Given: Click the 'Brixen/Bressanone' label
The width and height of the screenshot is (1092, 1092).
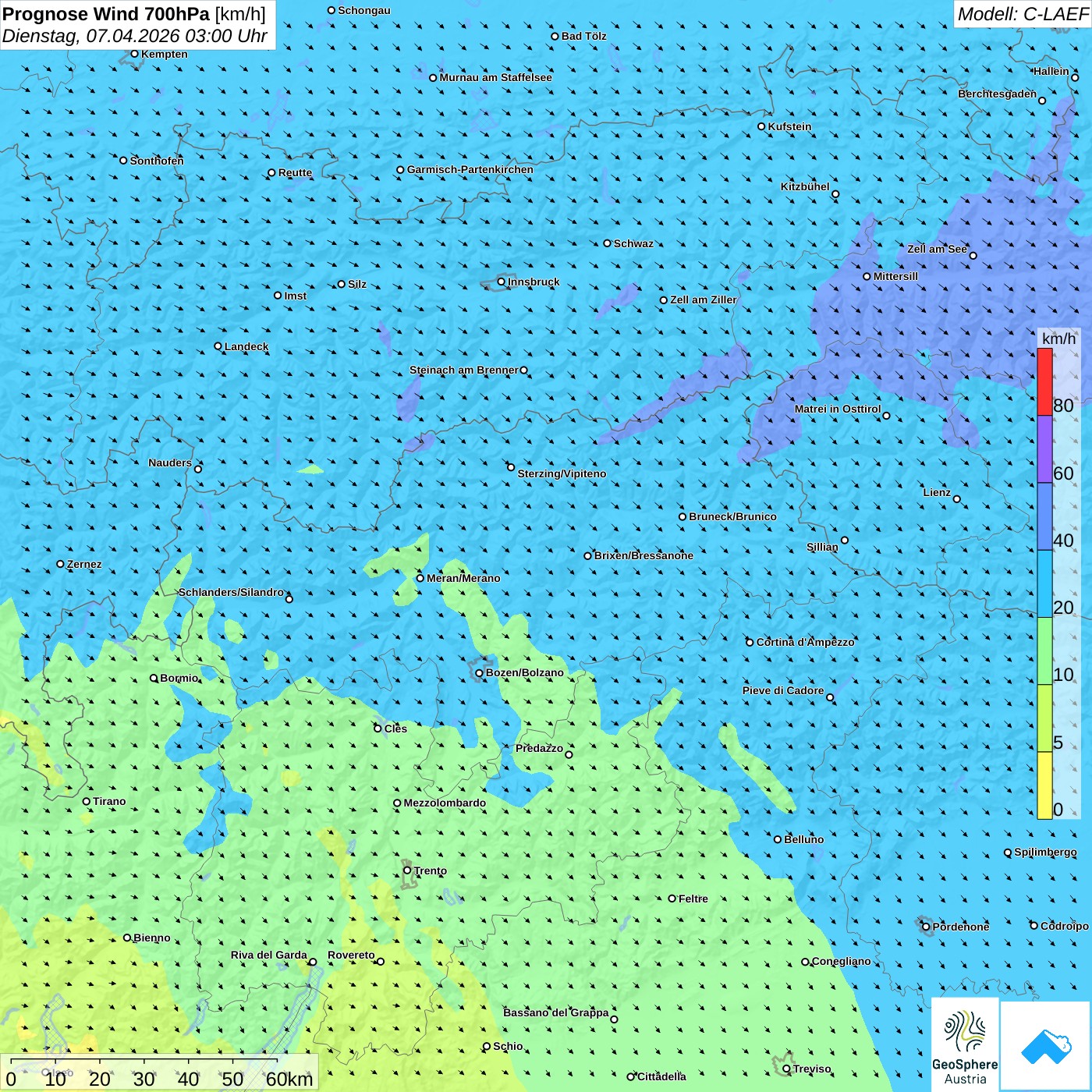Looking at the screenshot, I should click(x=643, y=555).
